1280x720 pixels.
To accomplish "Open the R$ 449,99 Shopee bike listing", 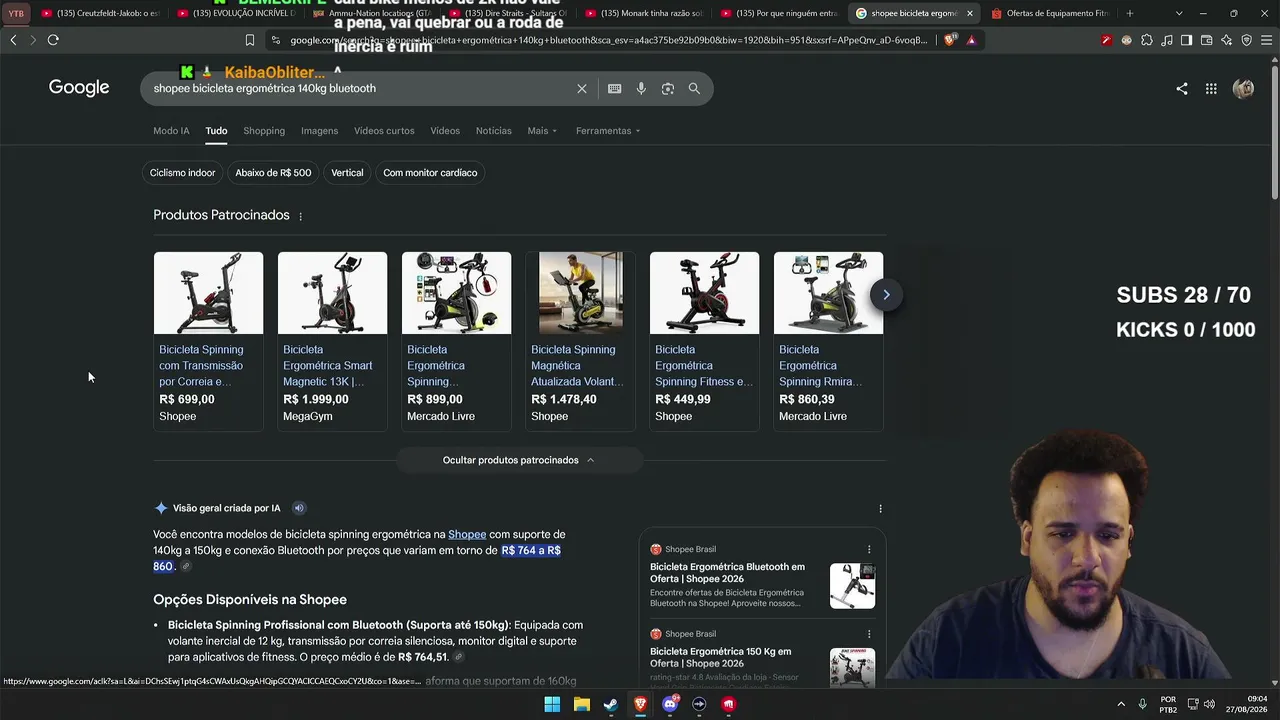I will click(x=704, y=341).
